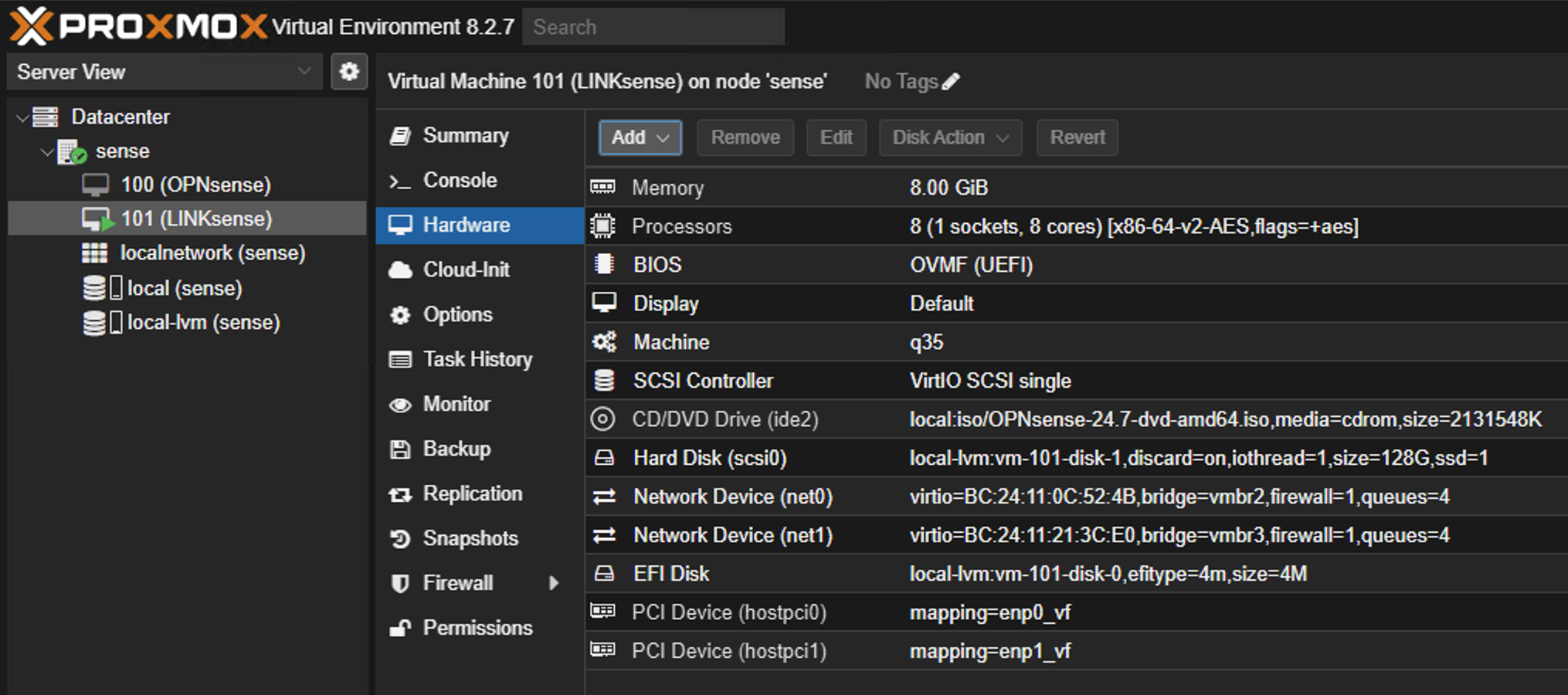Select the Memory 8.00 GiB value
Screen dimensions: 1568x695
(949, 188)
